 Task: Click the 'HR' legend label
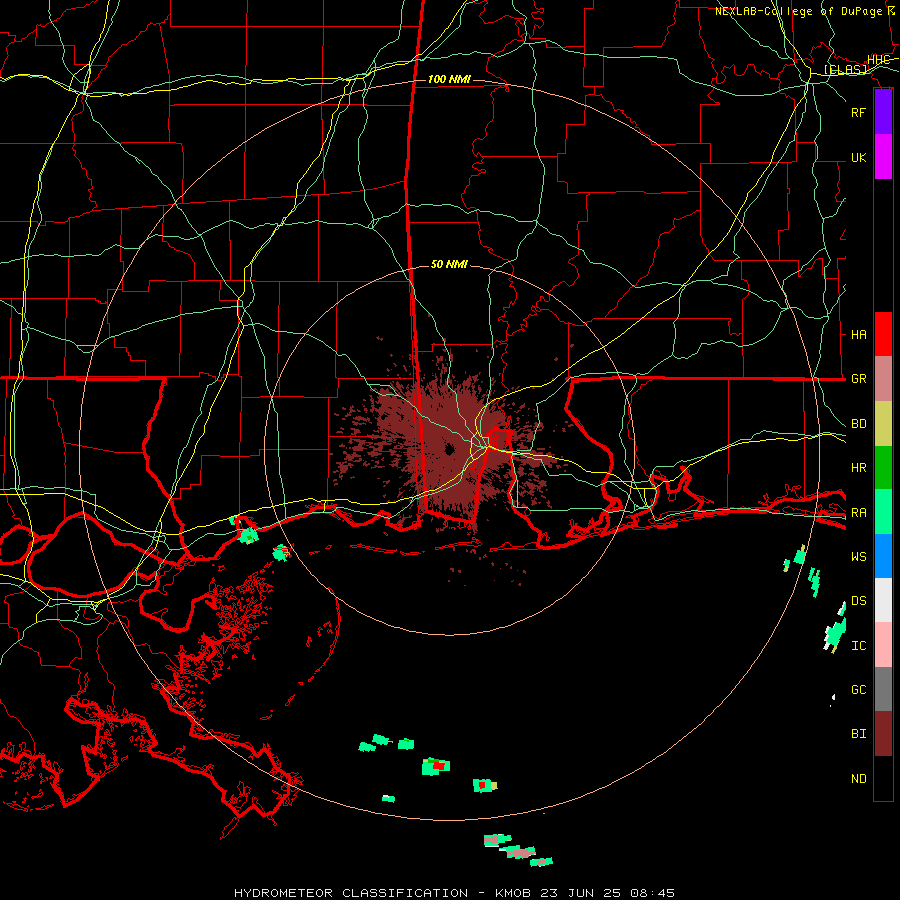[x=858, y=468]
